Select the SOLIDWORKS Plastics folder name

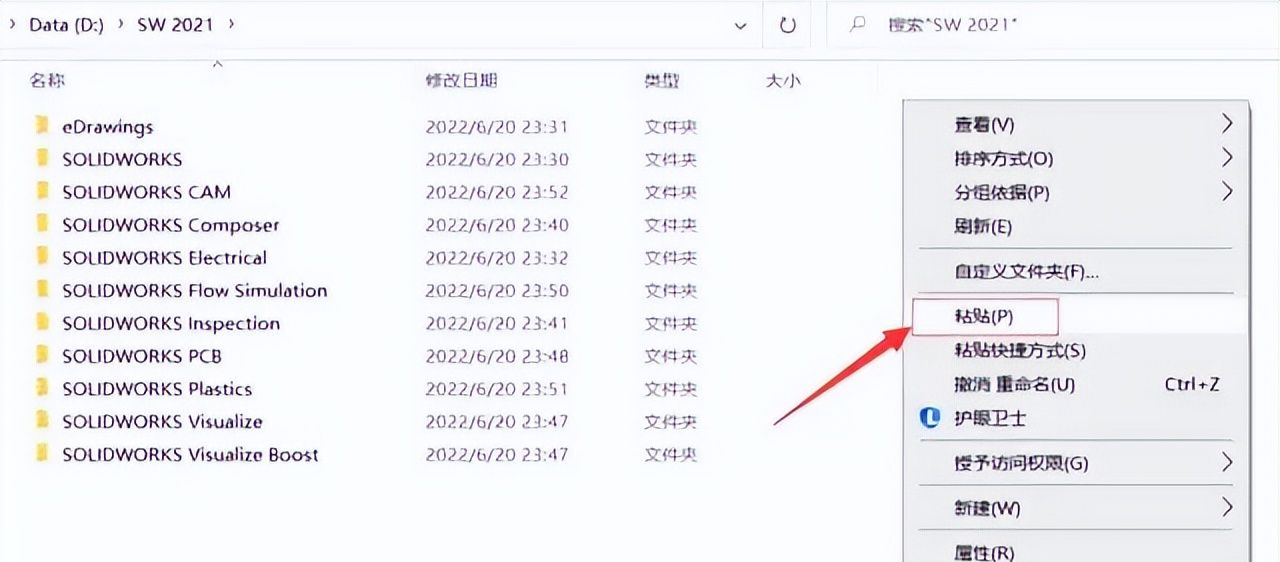157,389
